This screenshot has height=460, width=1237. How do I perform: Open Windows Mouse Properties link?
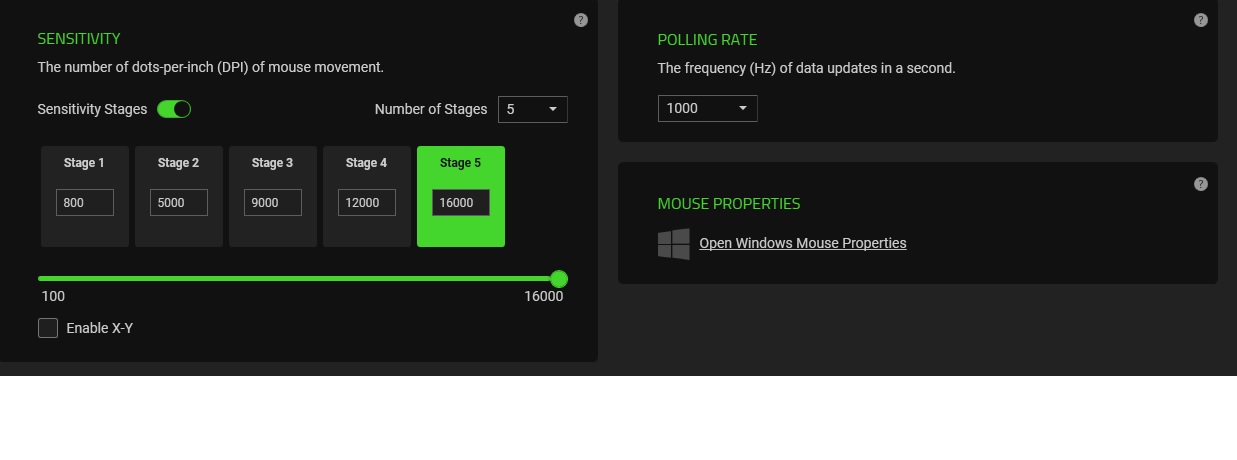tap(803, 243)
